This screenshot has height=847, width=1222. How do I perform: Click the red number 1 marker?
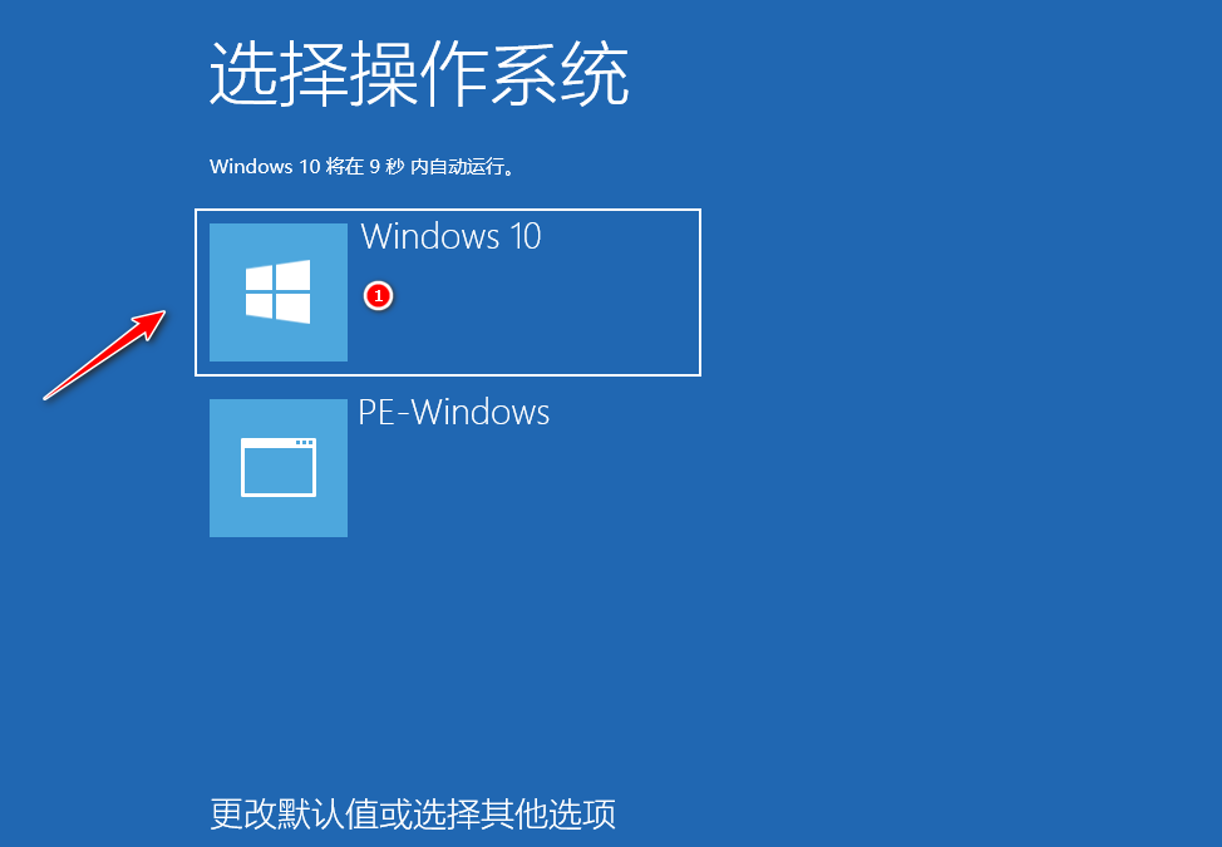[x=378, y=296]
